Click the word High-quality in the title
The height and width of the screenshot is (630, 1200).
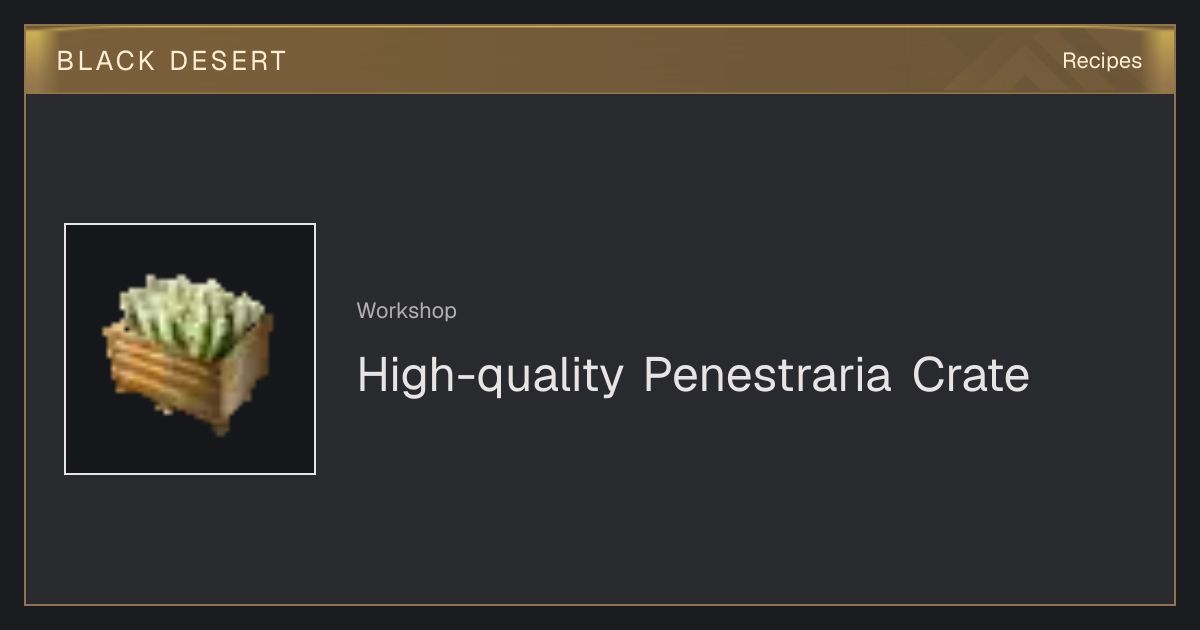click(490, 376)
